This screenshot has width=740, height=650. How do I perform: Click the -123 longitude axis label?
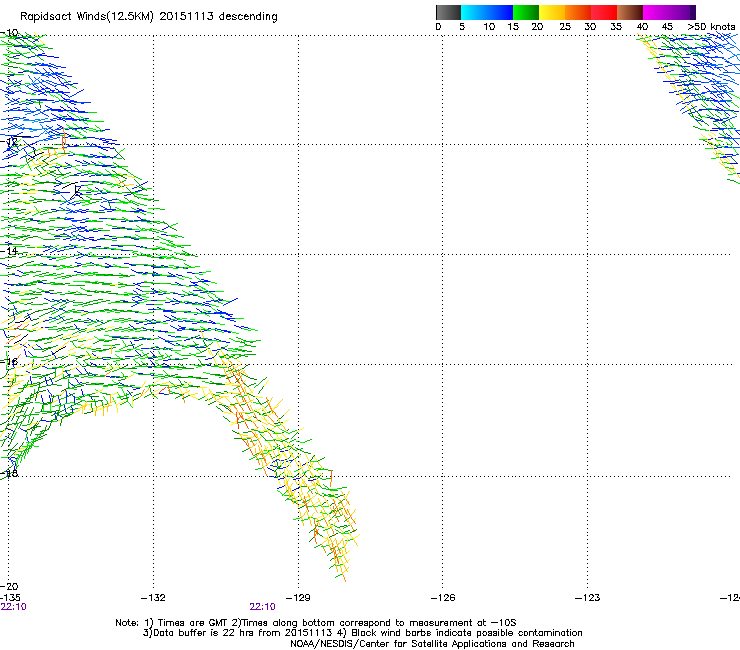[x=588, y=598]
